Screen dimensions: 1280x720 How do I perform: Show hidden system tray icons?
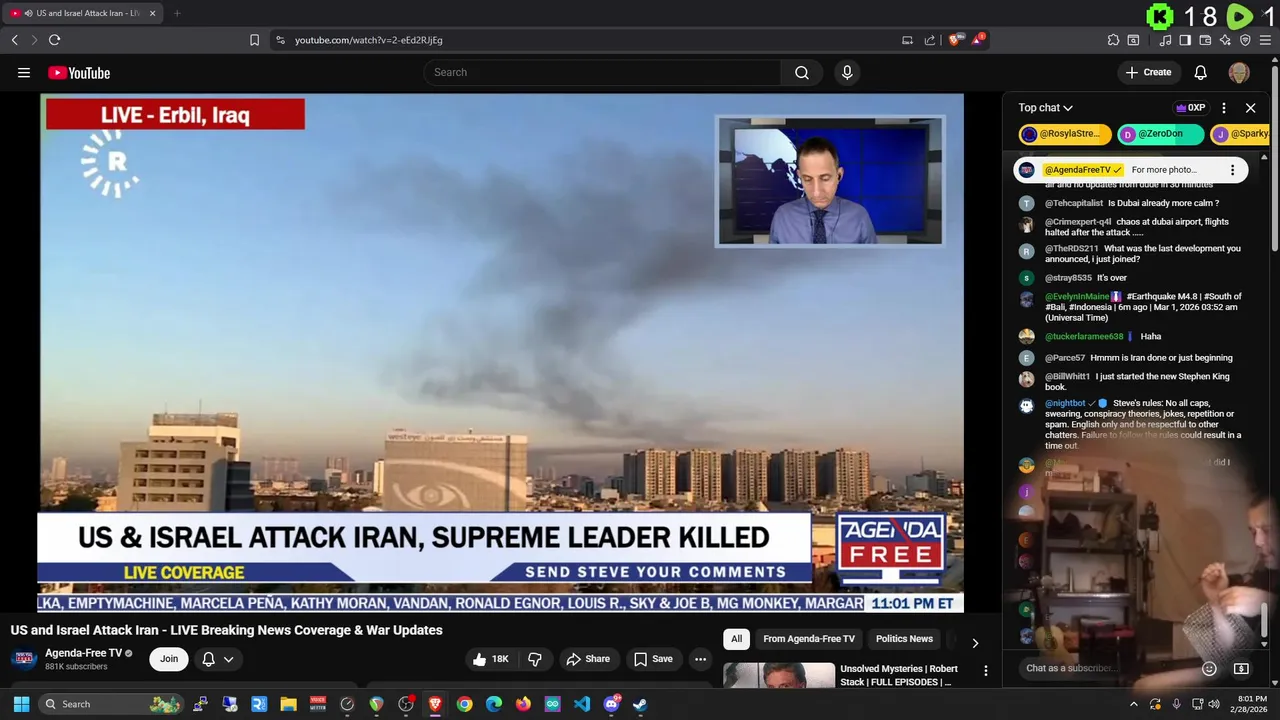click(x=1133, y=704)
